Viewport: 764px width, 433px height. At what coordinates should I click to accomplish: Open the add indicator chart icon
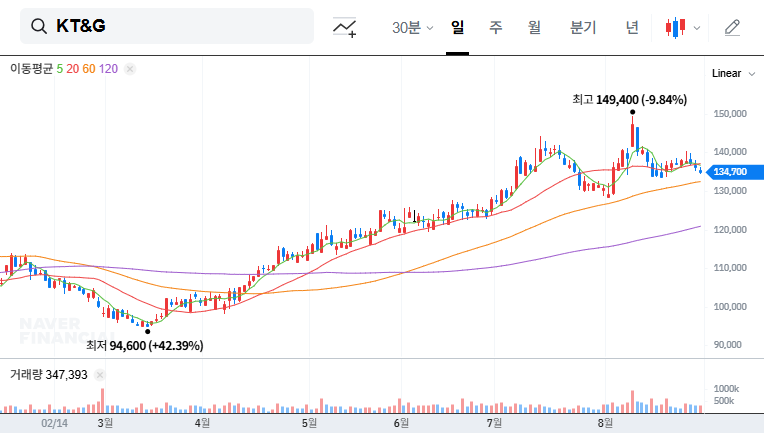pyautogui.click(x=344, y=27)
